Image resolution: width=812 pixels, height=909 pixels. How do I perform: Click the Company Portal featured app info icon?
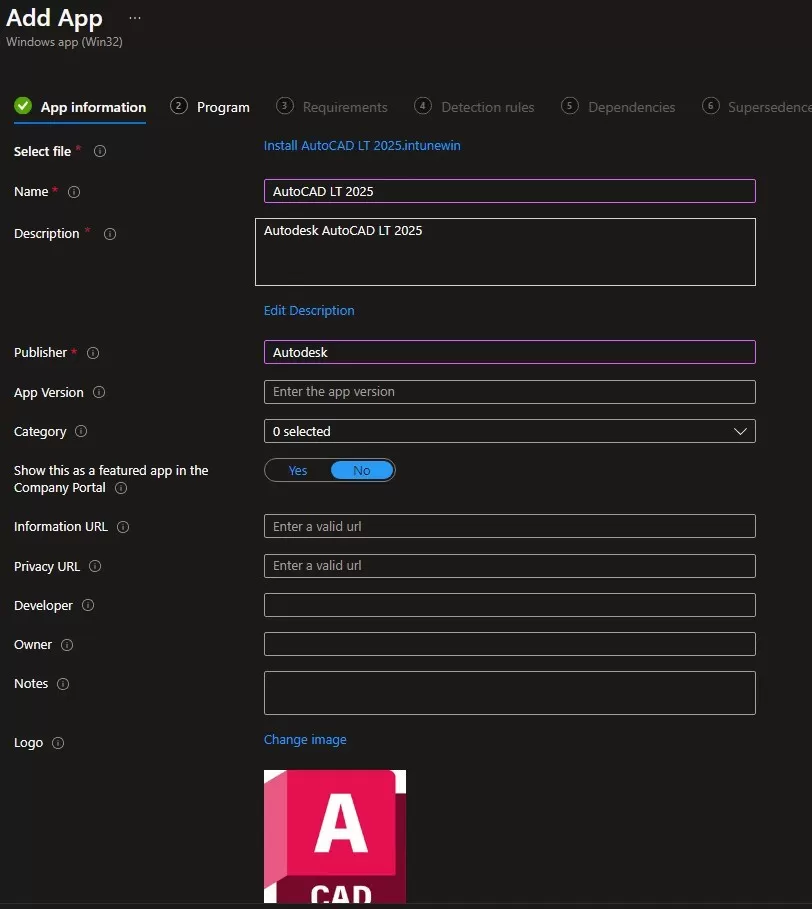pyautogui.click(x=121, y=488)
